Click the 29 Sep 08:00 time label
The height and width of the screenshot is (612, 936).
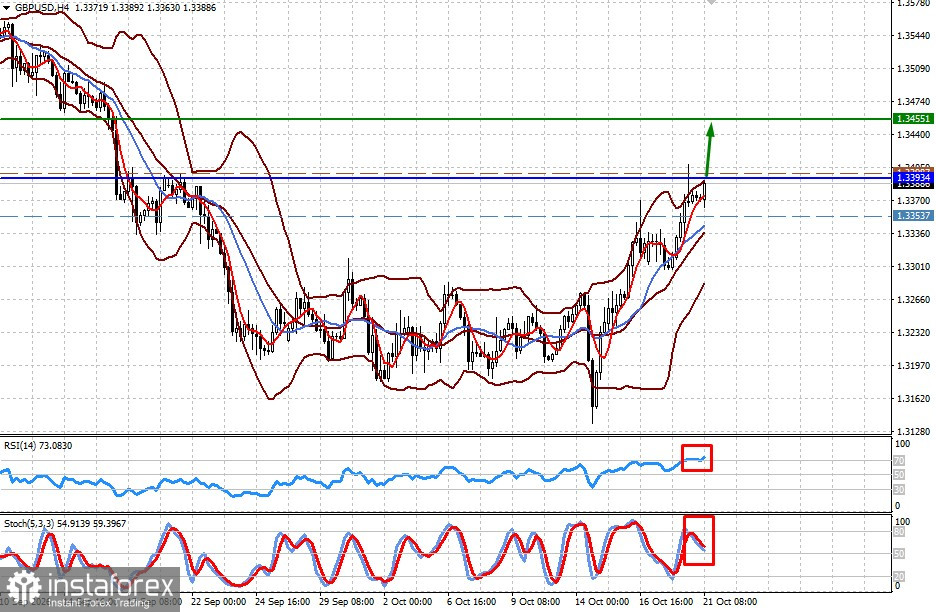point(346,601)
